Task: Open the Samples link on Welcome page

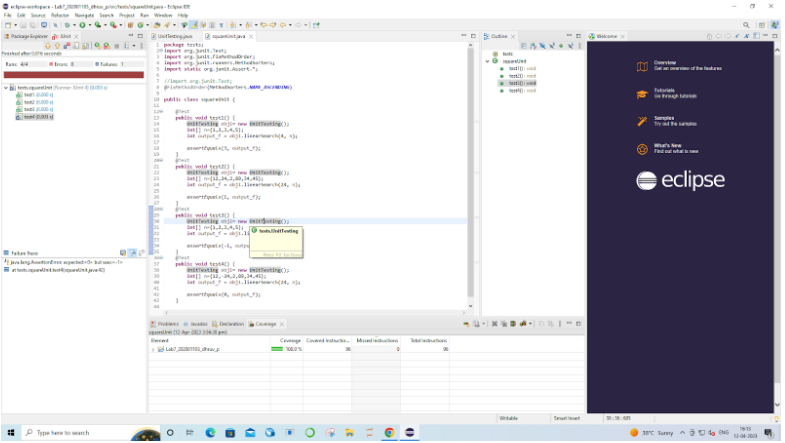Action: point(667,121)
